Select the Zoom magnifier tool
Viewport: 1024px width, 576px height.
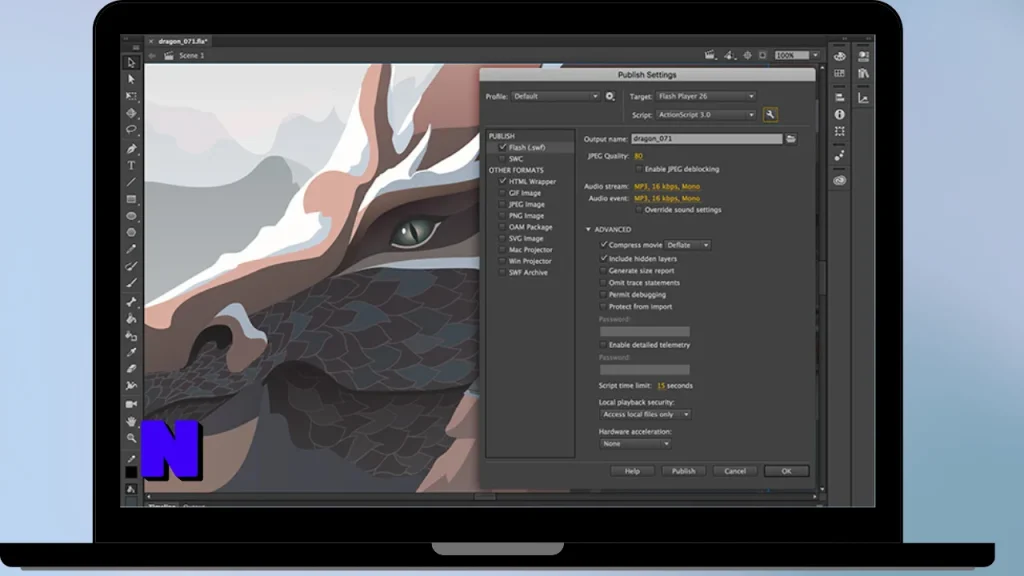[131, 438]
